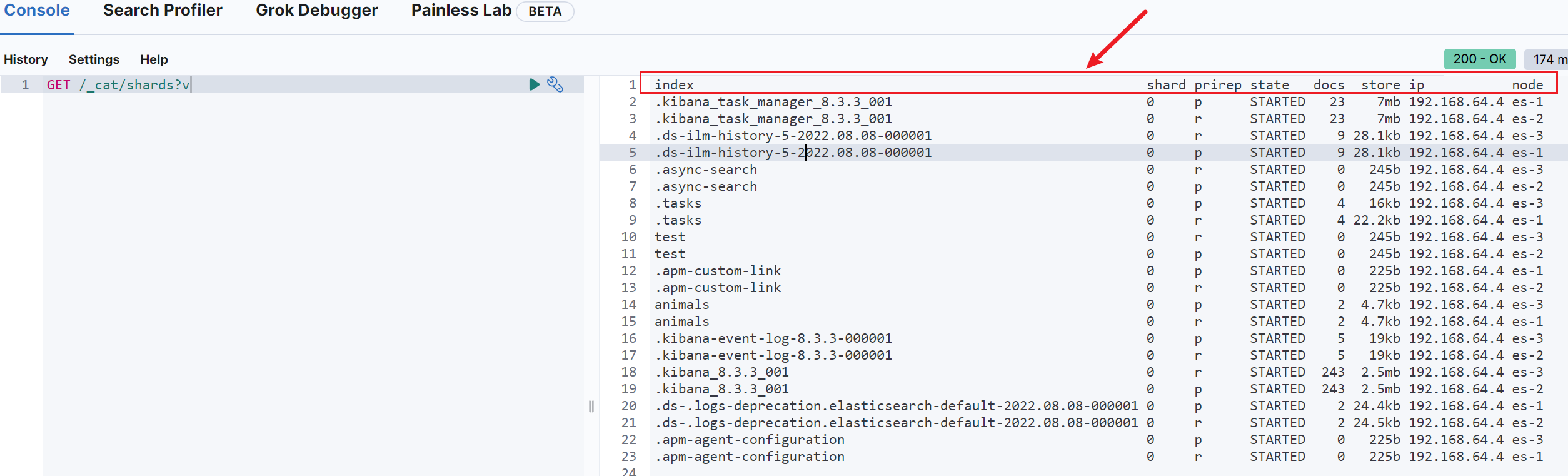The width and height of the screenshot is (1568, 476).
Task: Click the 24.5kb store value
Action: [1377, 423]
